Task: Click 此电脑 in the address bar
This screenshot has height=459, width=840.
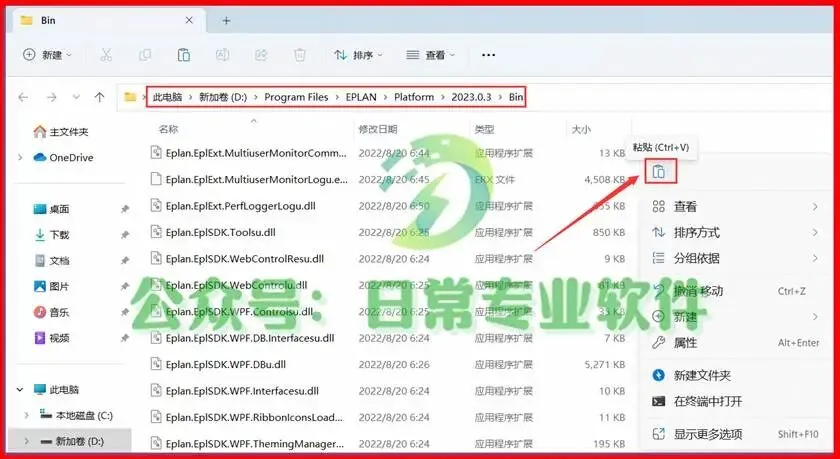Action: click(167, 97)
